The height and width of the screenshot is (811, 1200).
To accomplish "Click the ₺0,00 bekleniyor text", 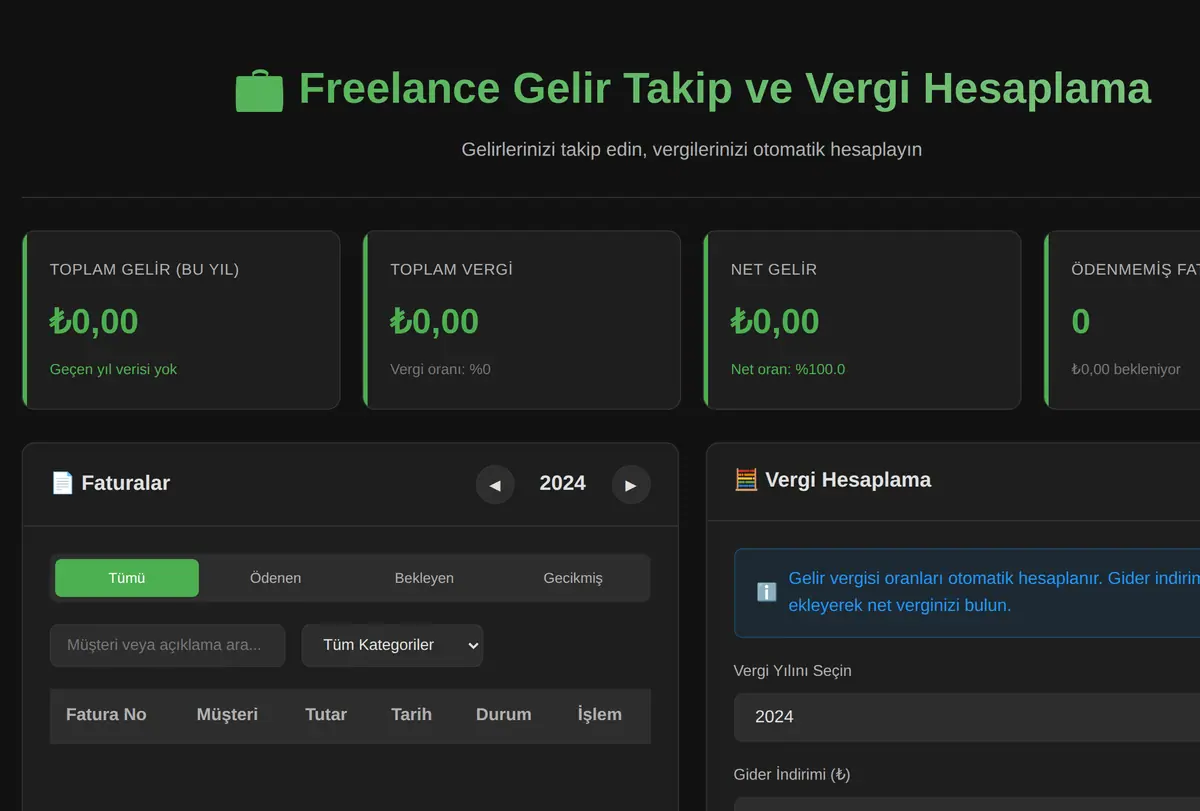I will (x=1126, y=369).
